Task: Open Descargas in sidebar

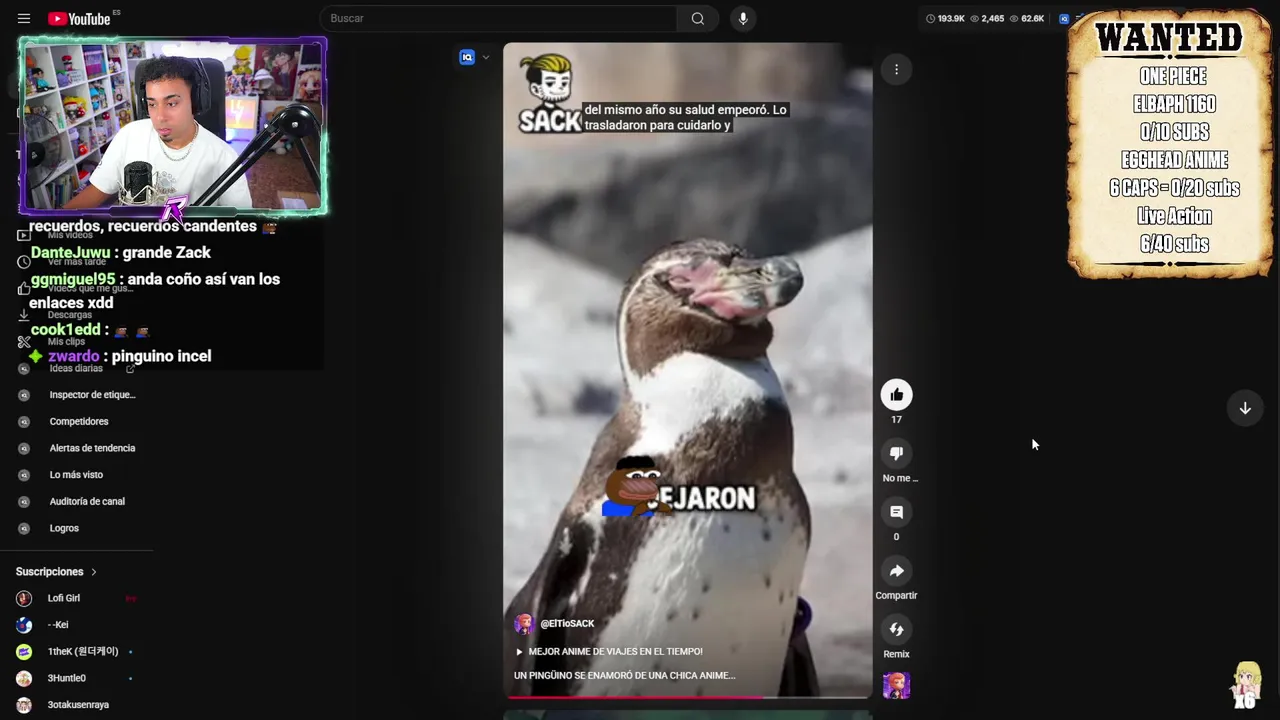Action: pos(70,315)
